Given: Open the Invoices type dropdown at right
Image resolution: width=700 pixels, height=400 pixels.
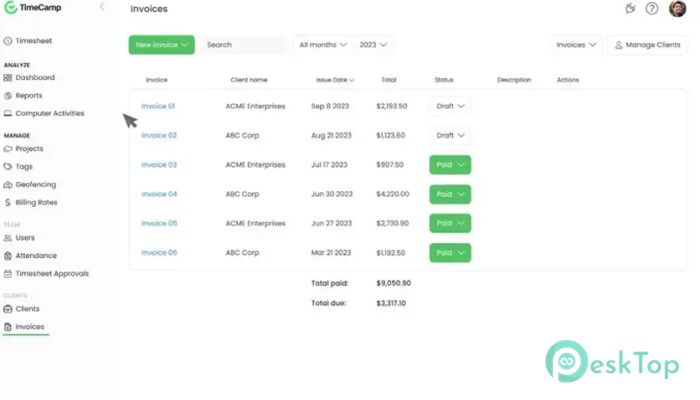Looking at the screenshot, I should [576, 45].
